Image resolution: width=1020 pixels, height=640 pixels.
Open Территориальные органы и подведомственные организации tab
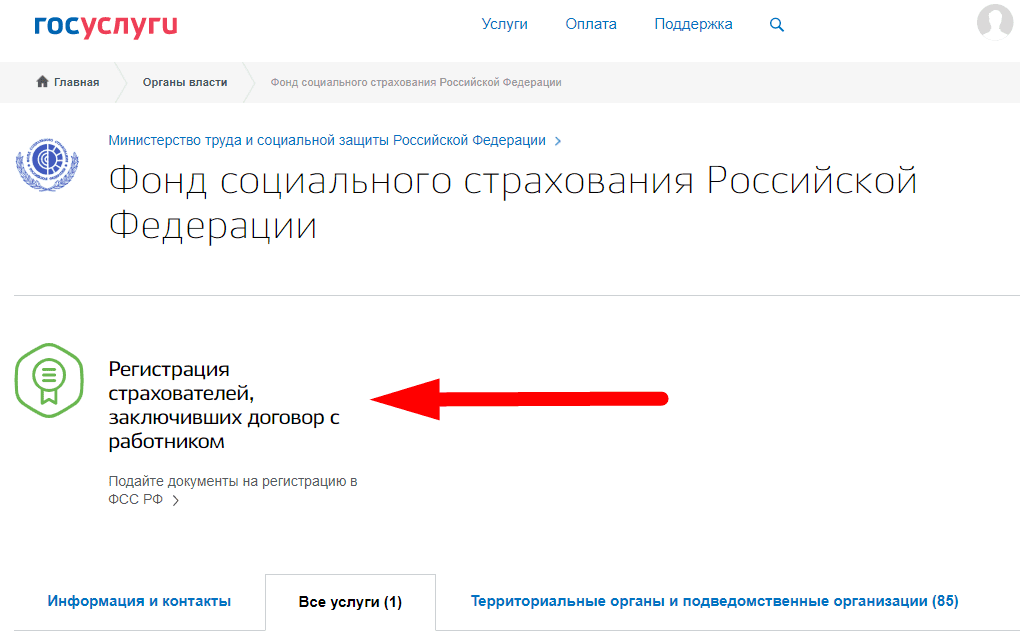pyautogui.click(x=714, y=601)
